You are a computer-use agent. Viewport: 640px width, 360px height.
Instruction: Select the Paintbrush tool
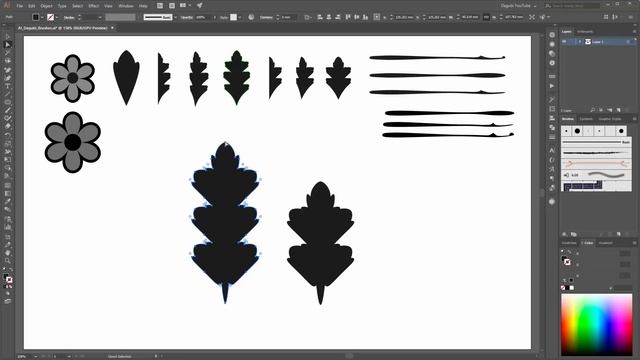8,110
